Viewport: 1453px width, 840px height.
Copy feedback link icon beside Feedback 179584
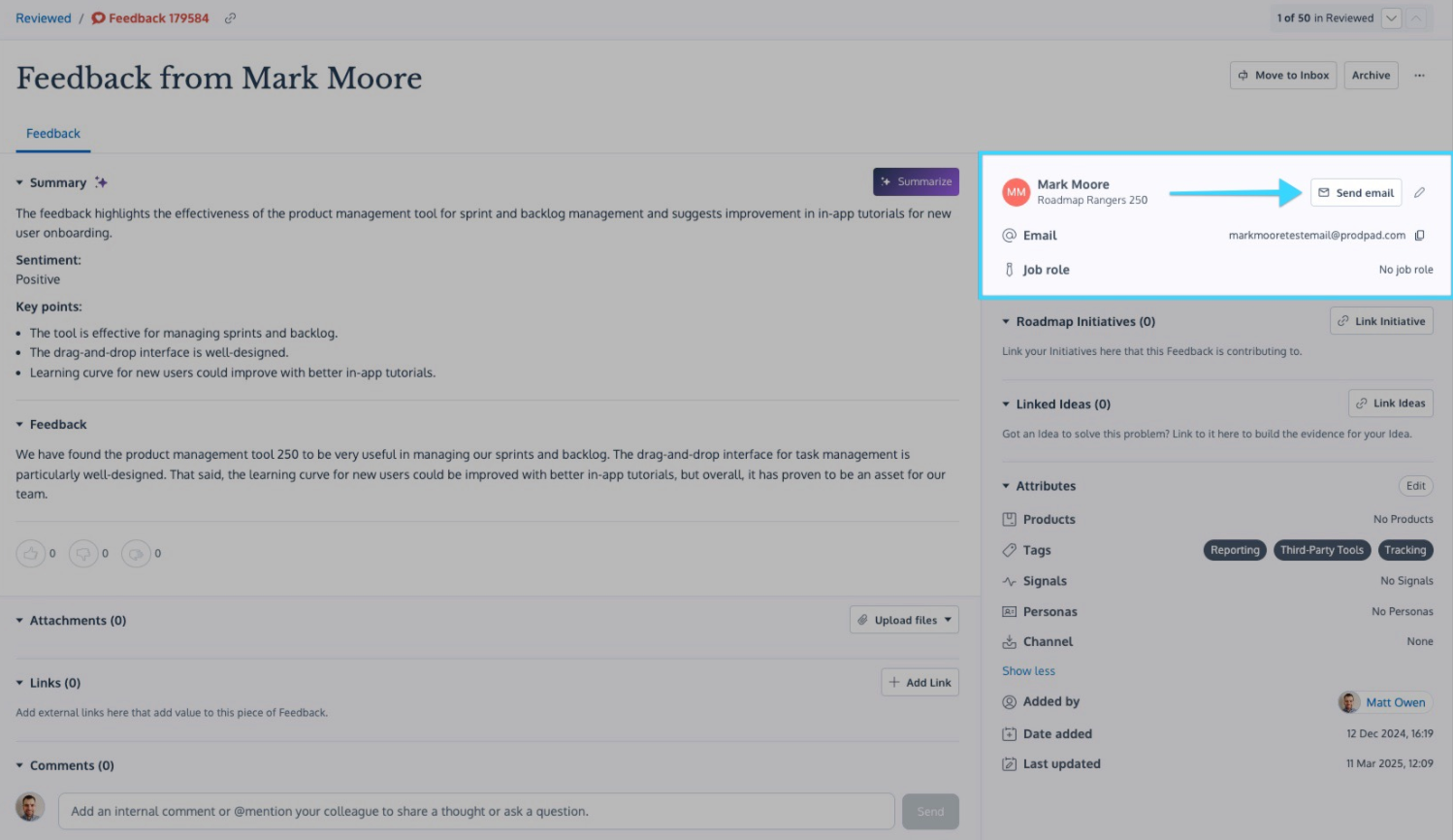(230, 18)
